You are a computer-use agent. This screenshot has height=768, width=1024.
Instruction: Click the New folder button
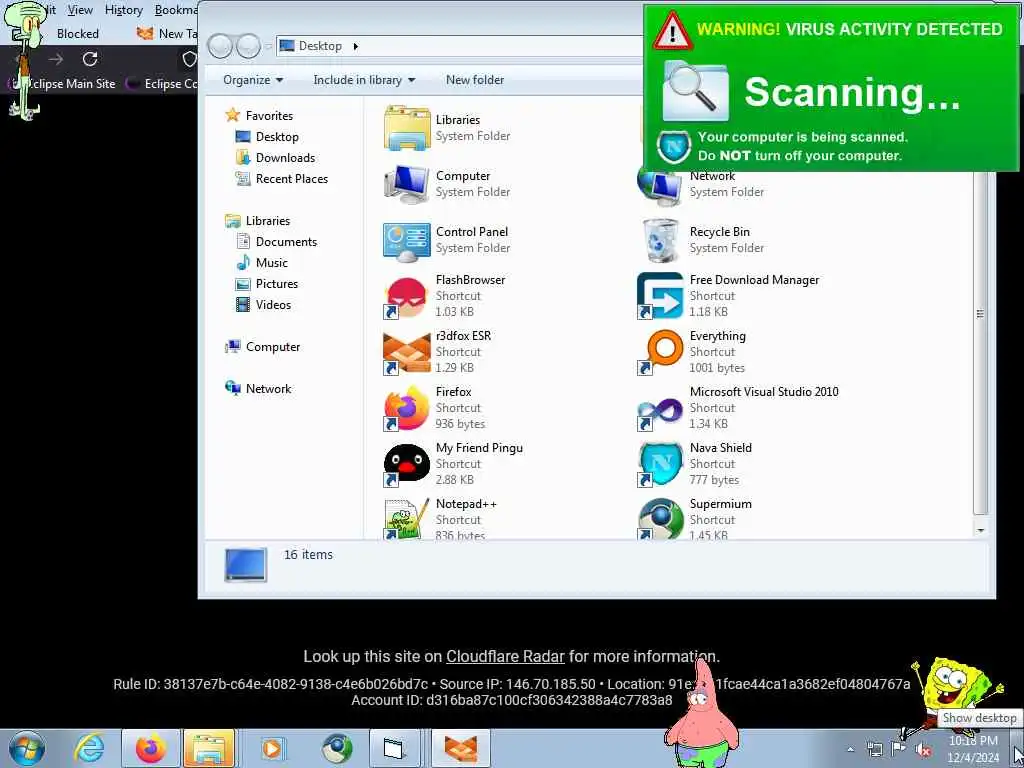475,80
